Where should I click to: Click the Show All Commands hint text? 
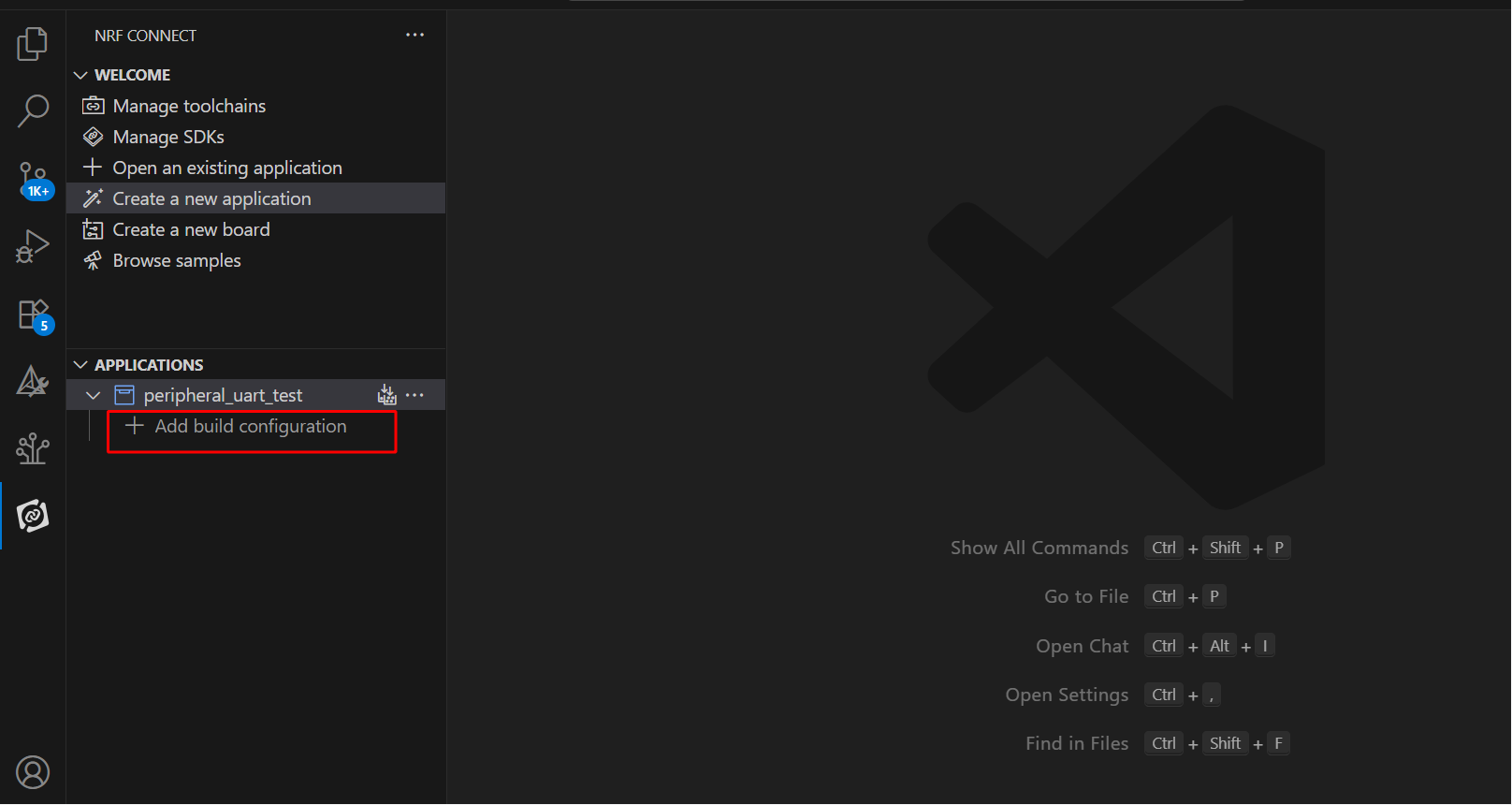[1039, 548]
